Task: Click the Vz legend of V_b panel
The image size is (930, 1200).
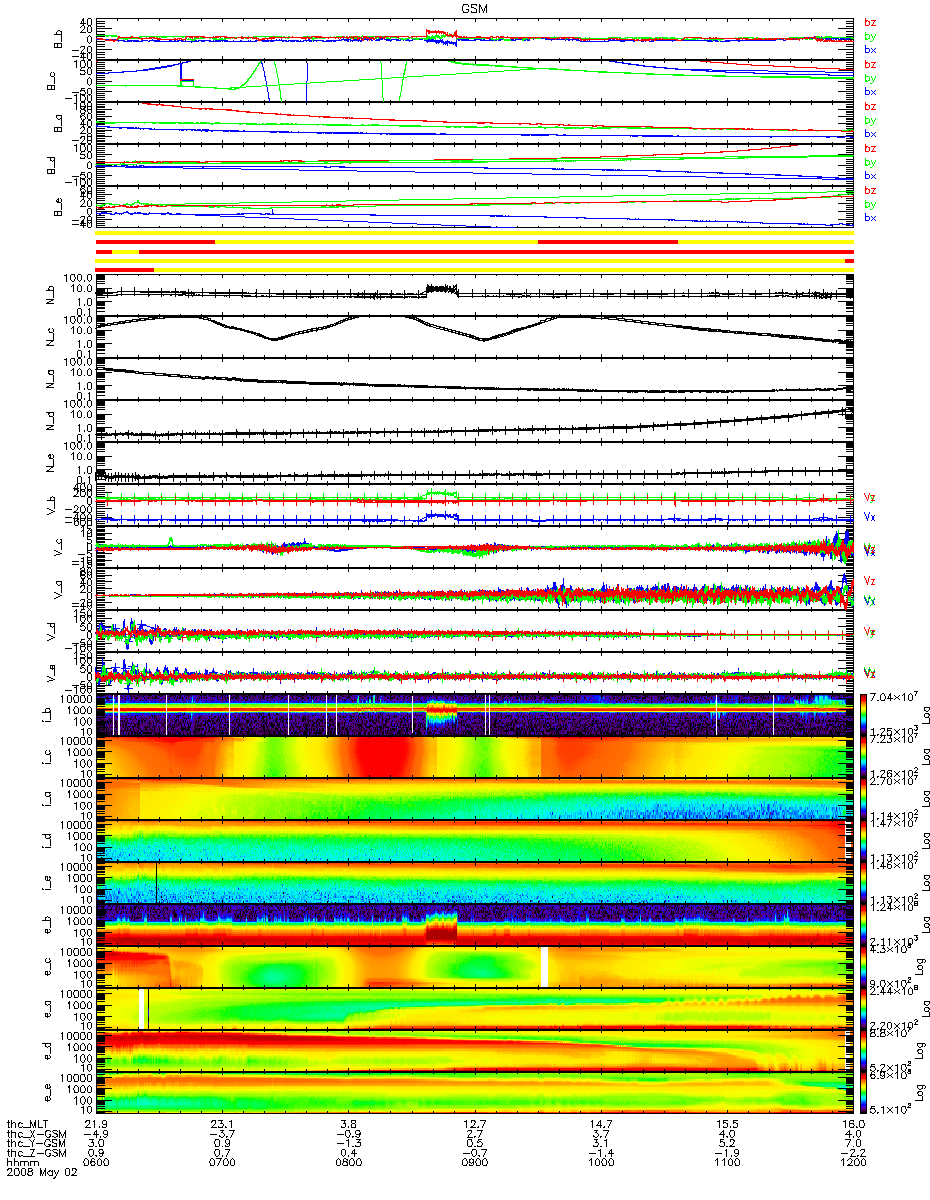Action: [x=869, y=497]
